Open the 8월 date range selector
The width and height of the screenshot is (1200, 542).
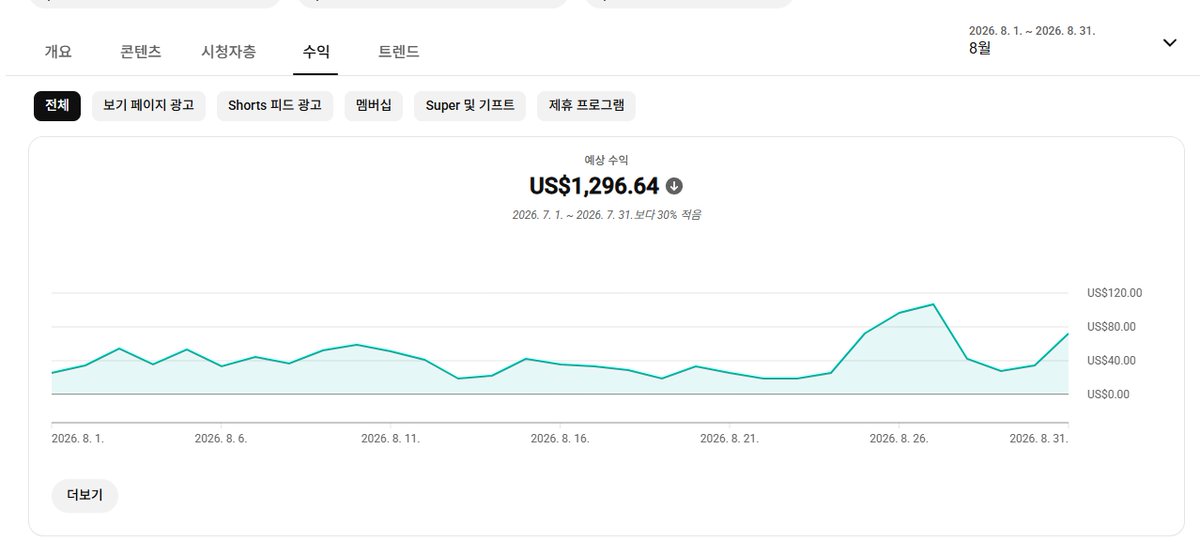[1075, 39]
